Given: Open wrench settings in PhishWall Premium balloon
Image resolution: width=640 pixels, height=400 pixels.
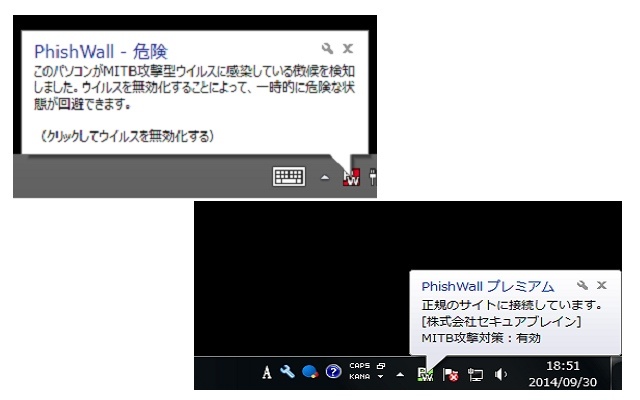Looking at the screenshot, I should [x=582, y=285].
